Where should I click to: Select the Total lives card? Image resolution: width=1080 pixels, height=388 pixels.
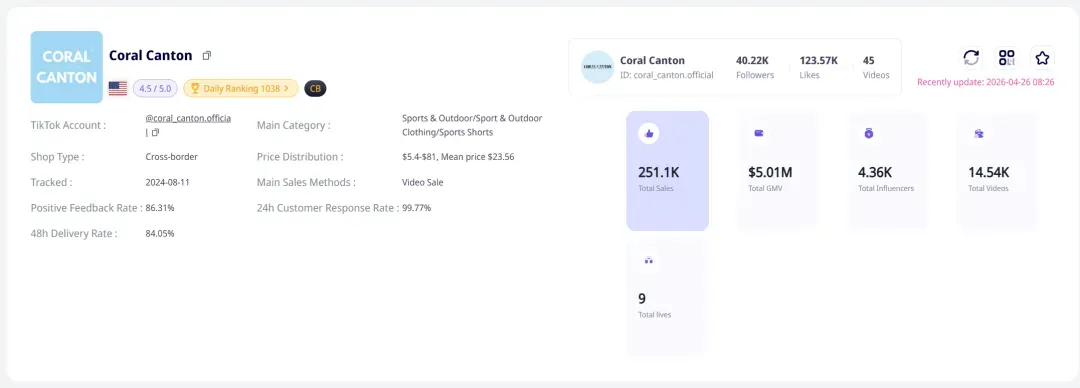pos(667,298)
